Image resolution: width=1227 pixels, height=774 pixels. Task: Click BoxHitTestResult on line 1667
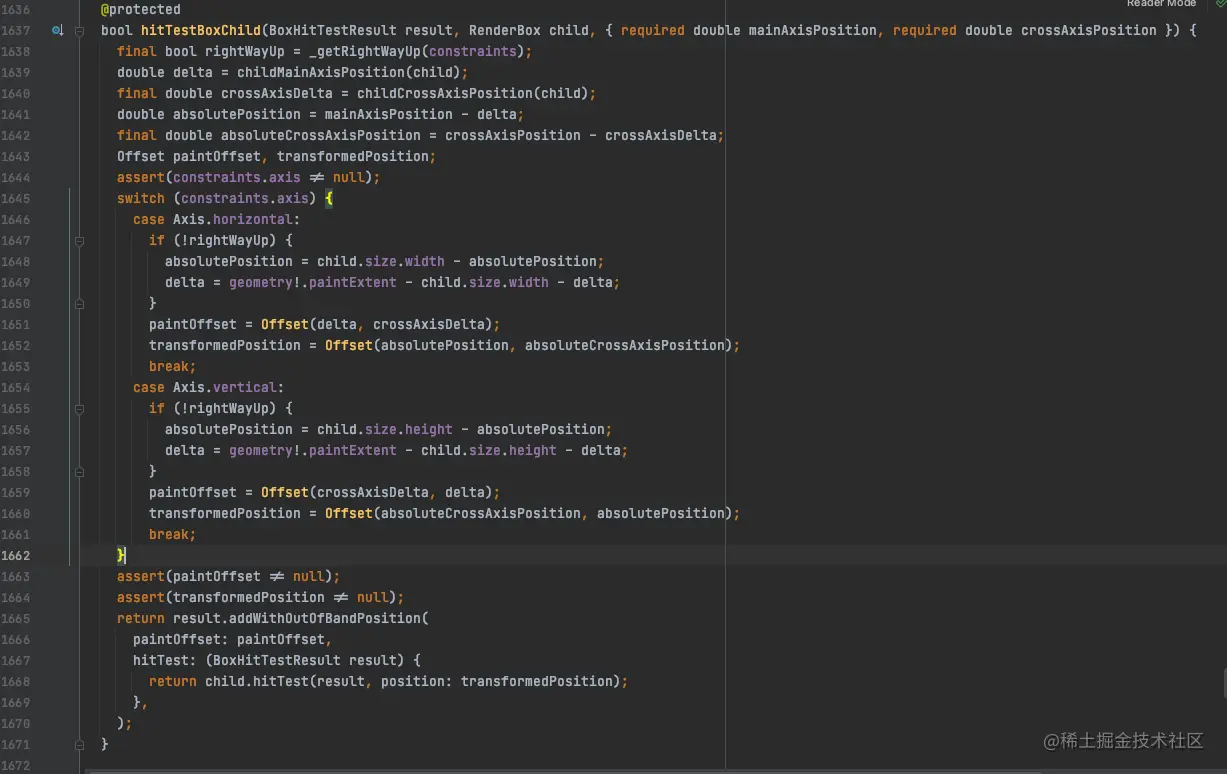tap(277, 661)
